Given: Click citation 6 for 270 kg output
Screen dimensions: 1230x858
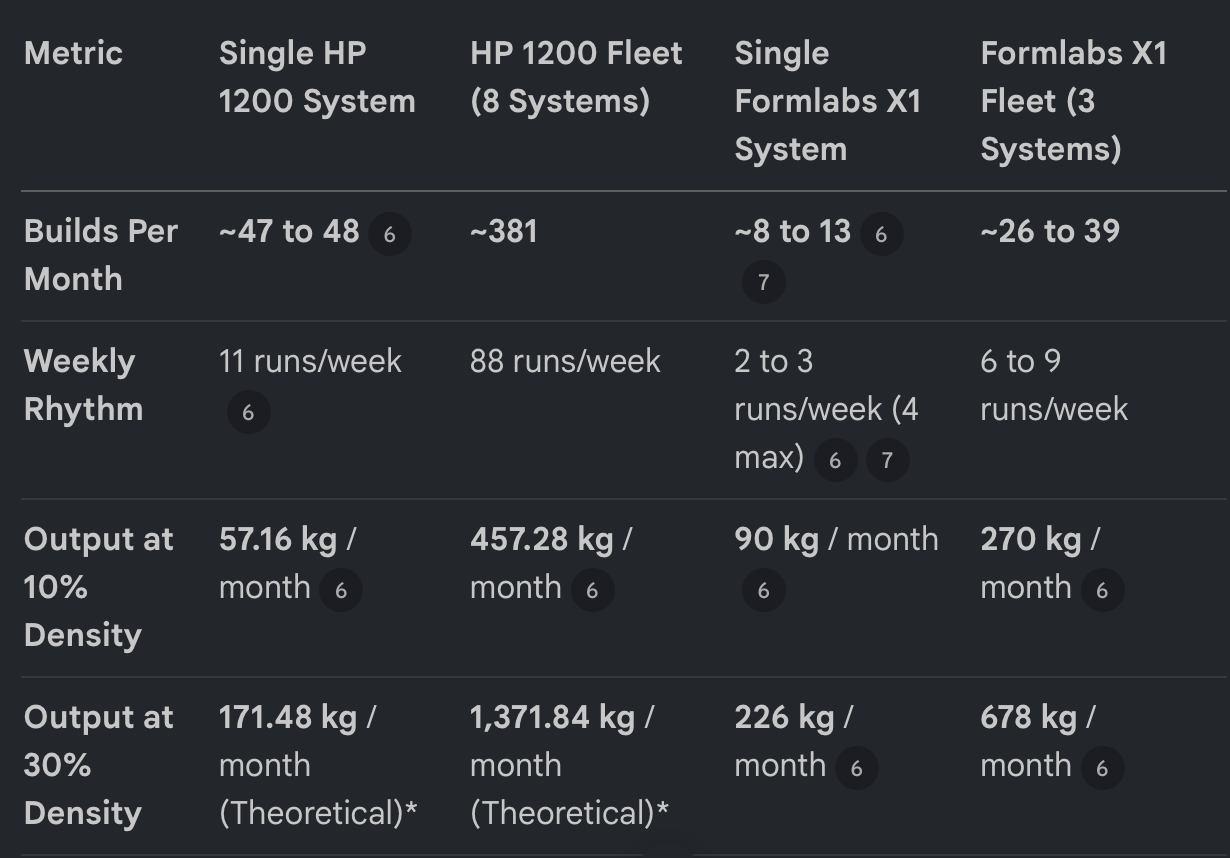Looking at the screenshot, I should coord(1102,591).
